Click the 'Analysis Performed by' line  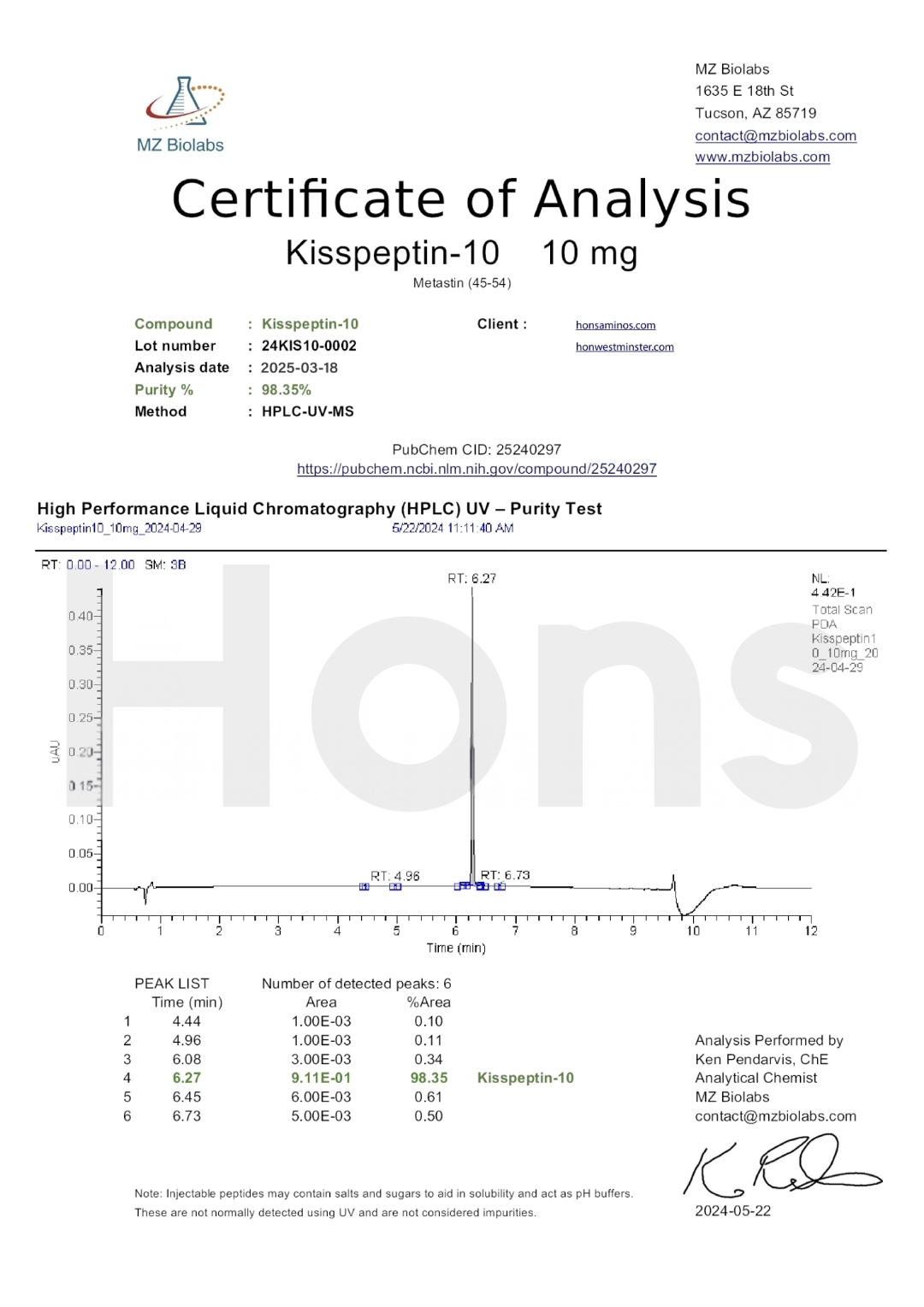tap(769, 1040)
